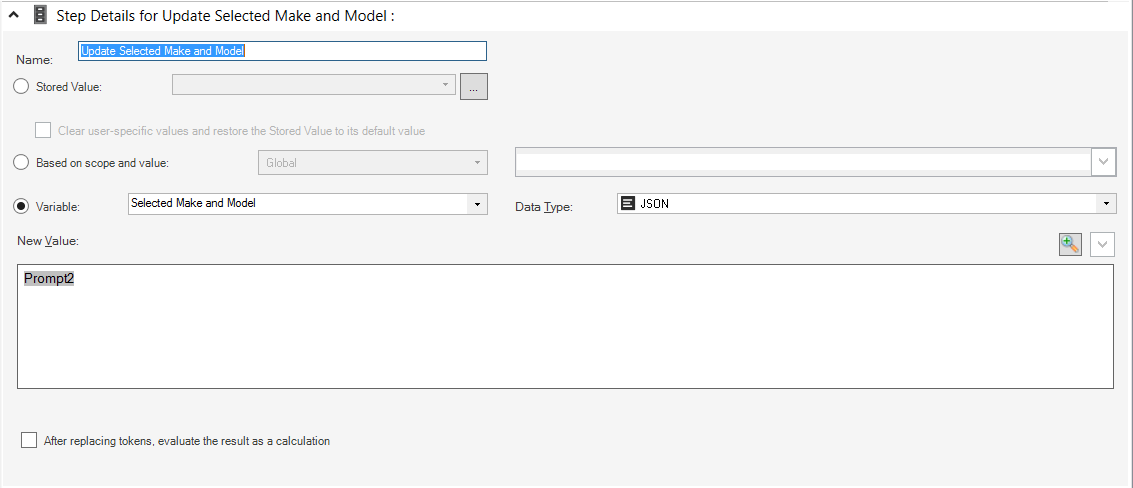Select the Stored Value radio button
1133x488 pixels.
(x=22, y=87)
